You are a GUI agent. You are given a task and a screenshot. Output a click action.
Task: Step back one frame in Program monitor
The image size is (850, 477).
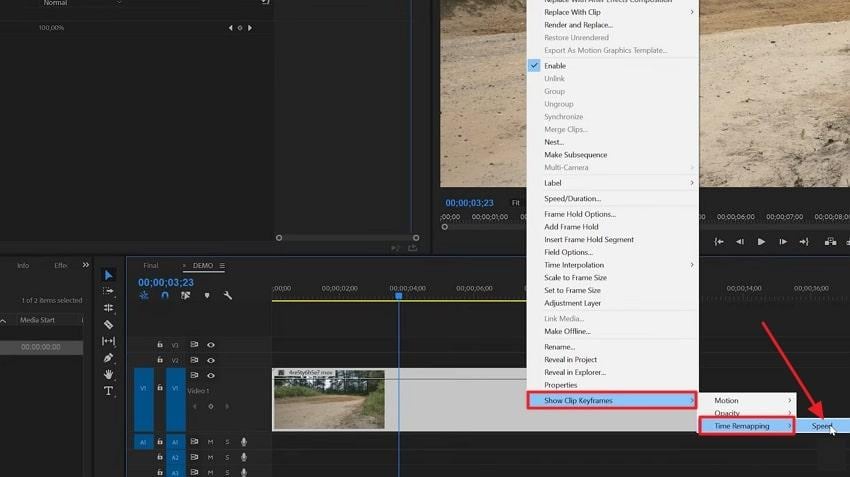pyautogui.click(x=740, y=242)
